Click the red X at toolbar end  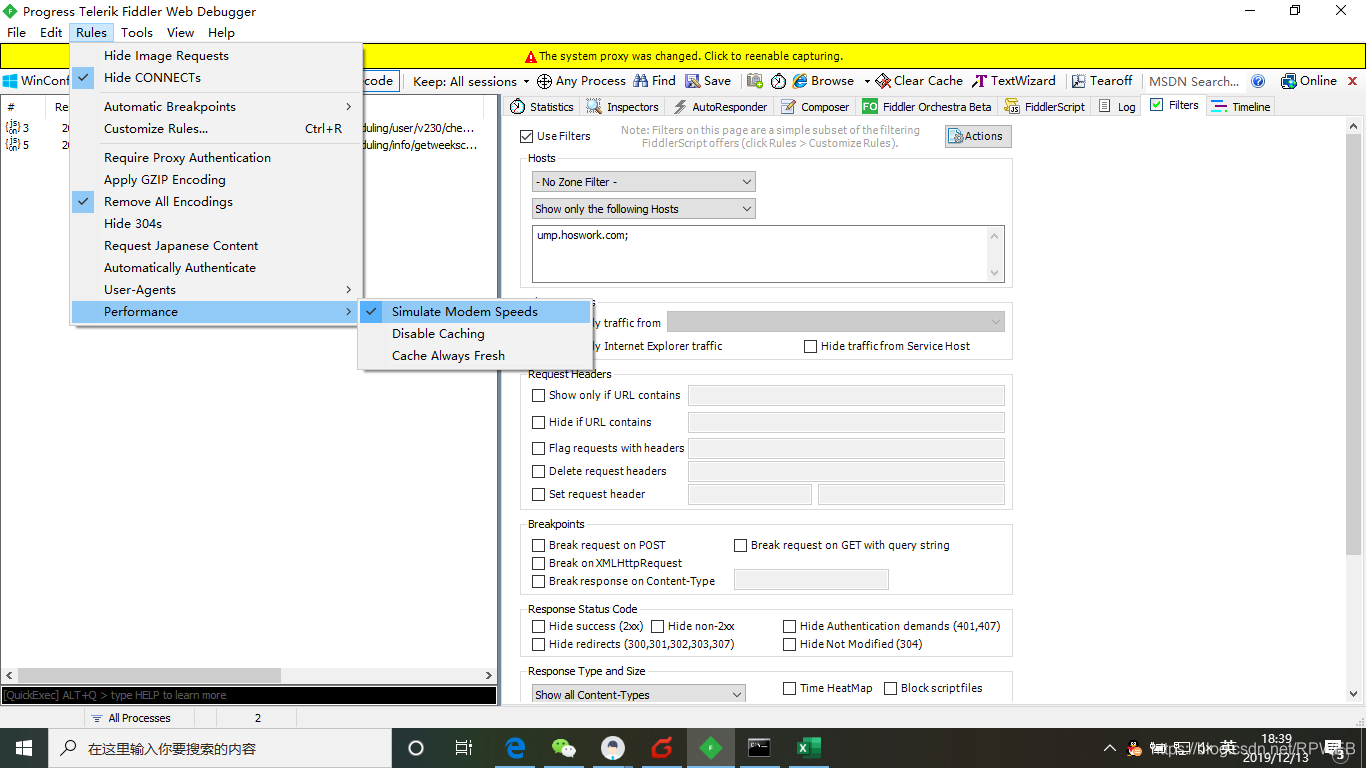[x=1353, y=81]
